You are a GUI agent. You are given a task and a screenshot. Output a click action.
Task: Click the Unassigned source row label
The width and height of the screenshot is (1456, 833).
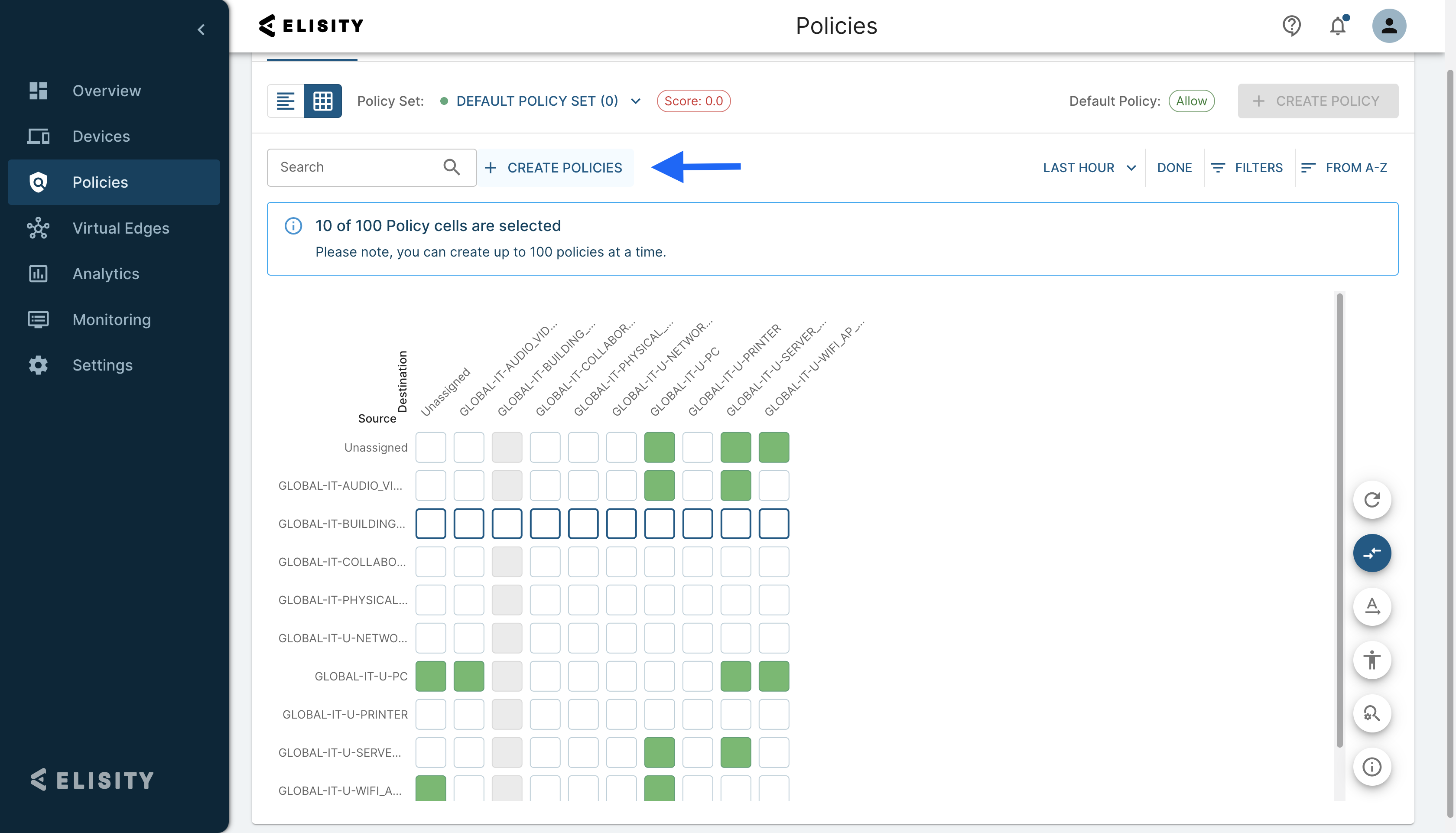click(x=376, y=447)
